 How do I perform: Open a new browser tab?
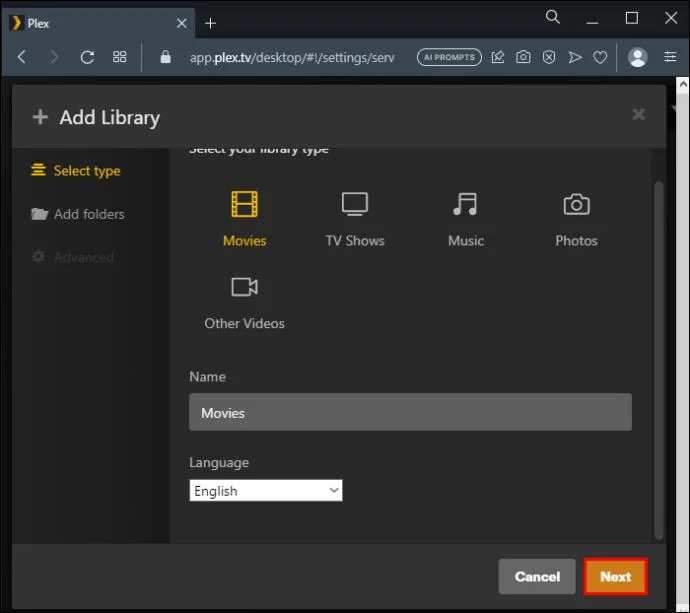pyautogui.click(x=210, y=23)
